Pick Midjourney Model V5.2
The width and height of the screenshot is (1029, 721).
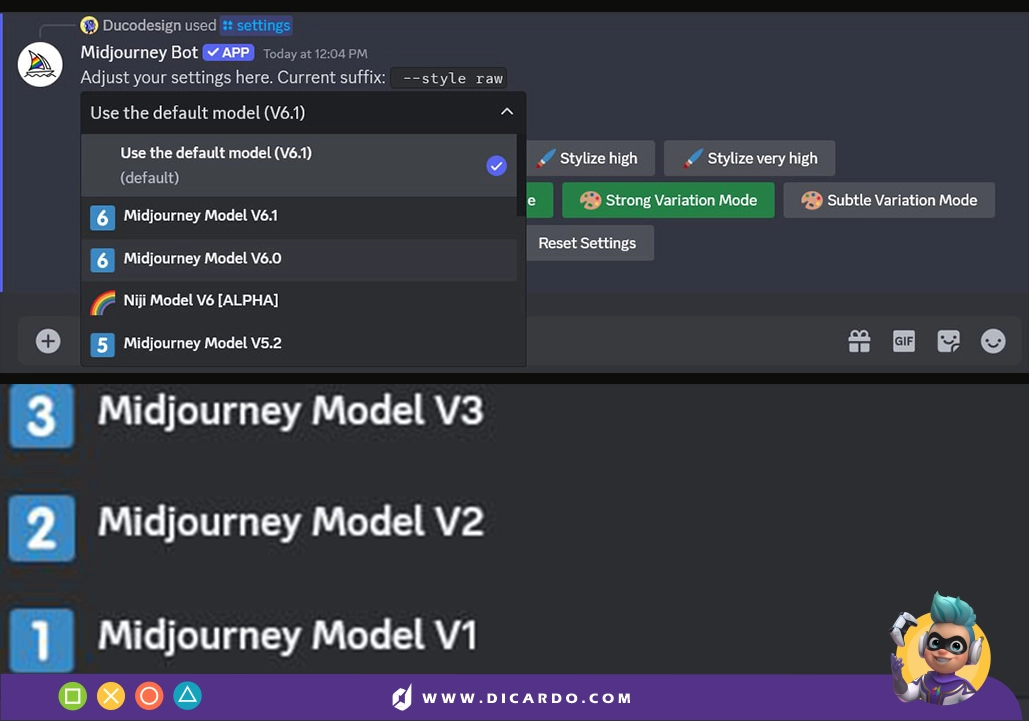pyautogui.click(x=299, y=344)
